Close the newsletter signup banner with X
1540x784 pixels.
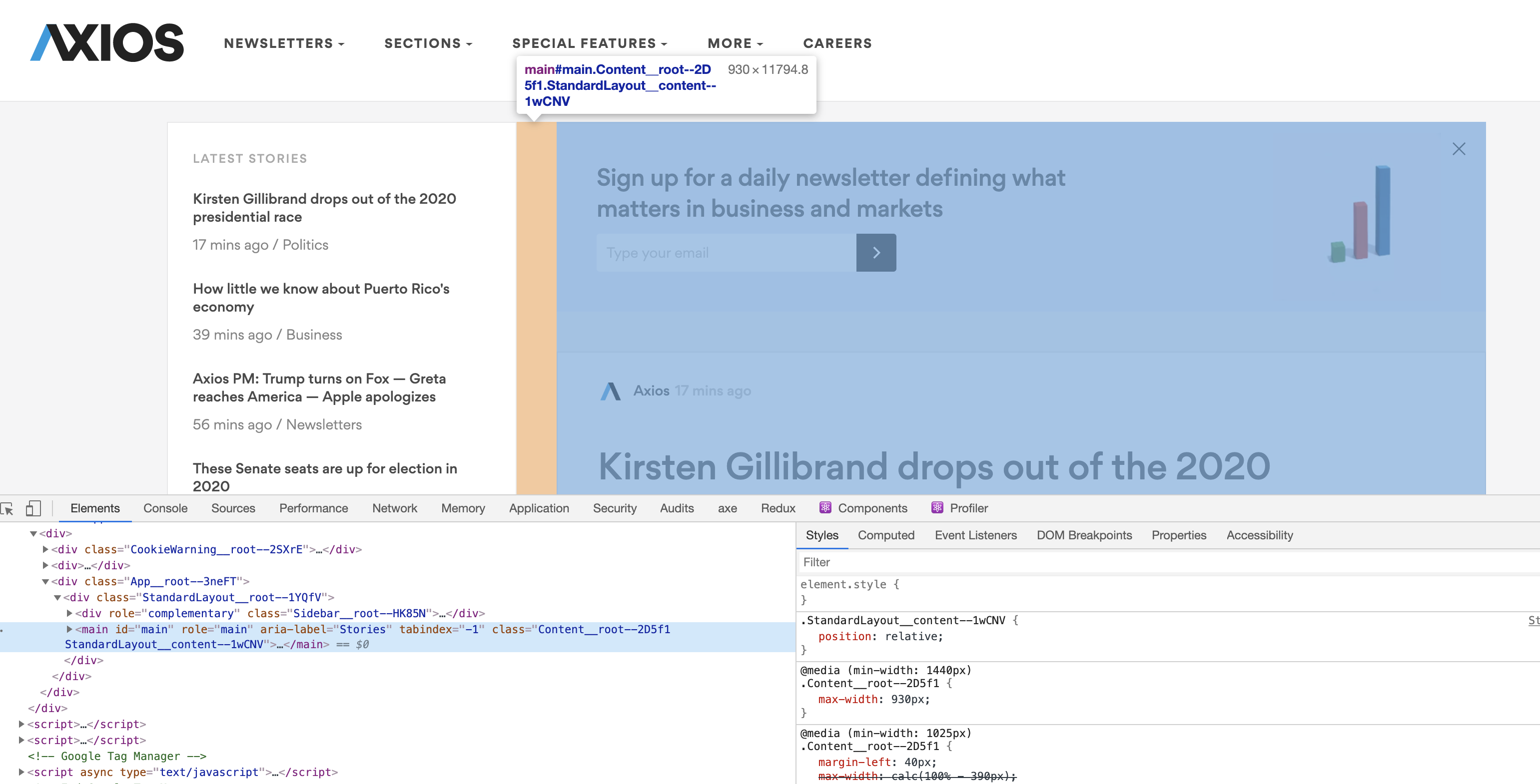[x=1459, y=149]
